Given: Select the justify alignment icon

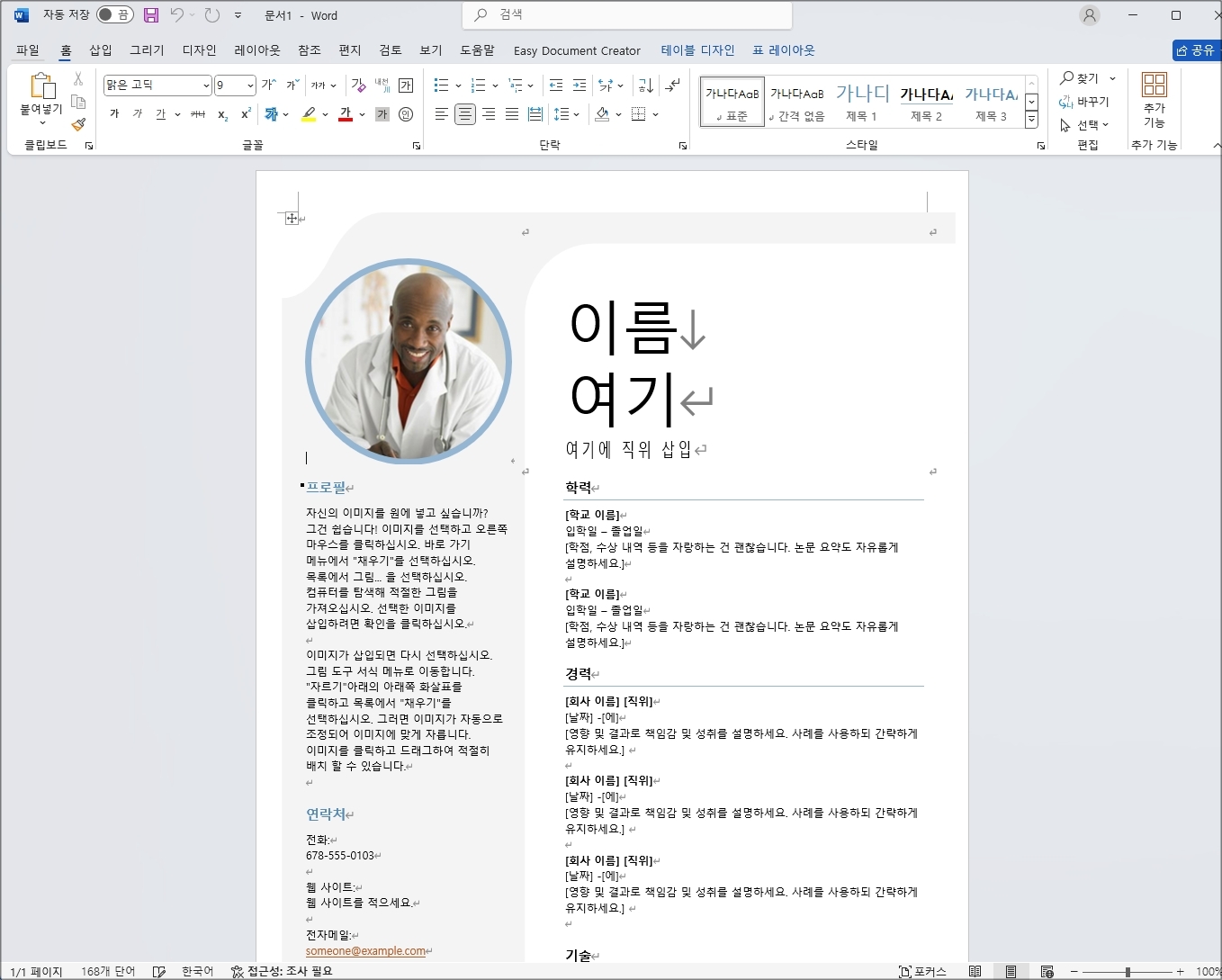Looking at the screenshot, I should (x=512, y=114).
